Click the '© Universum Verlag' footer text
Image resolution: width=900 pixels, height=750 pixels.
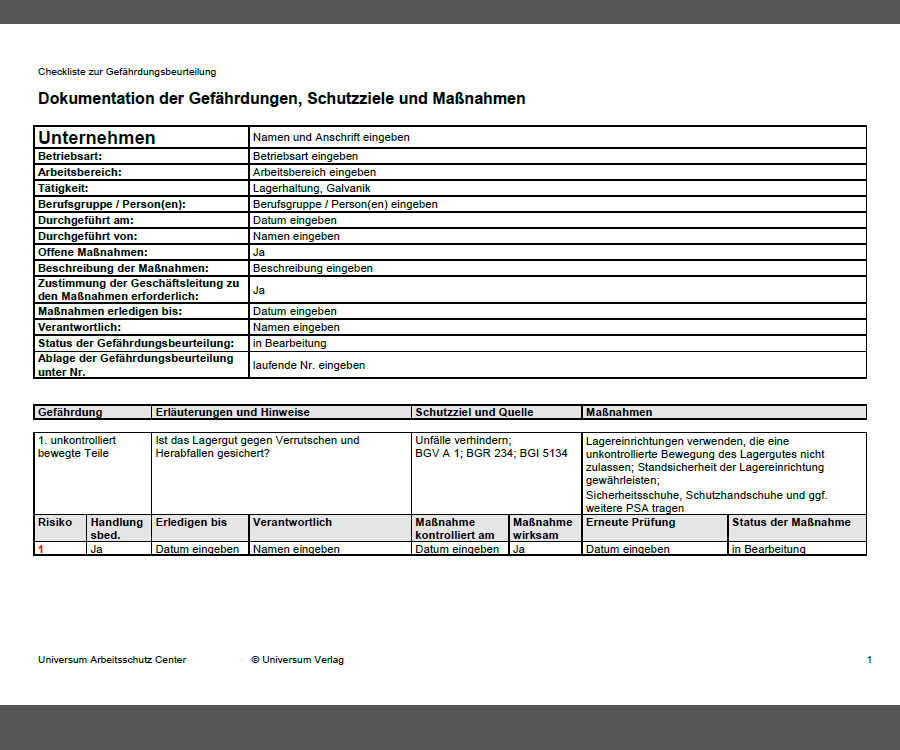coord(297,660)
